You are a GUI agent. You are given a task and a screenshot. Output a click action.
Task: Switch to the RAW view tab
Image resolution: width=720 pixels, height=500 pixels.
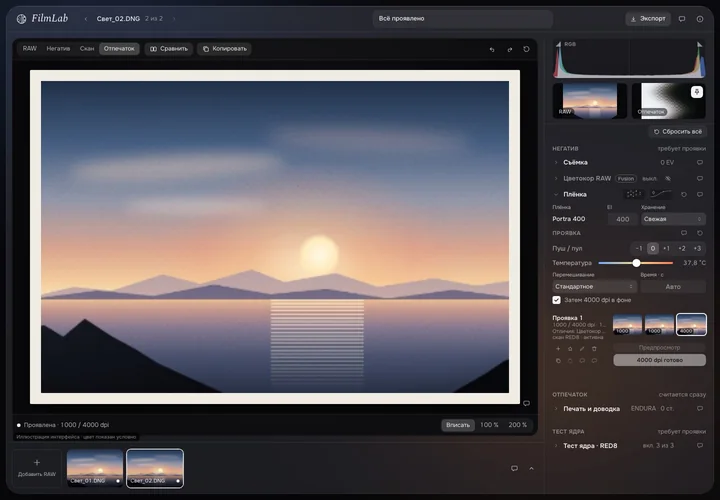point(30,49)
